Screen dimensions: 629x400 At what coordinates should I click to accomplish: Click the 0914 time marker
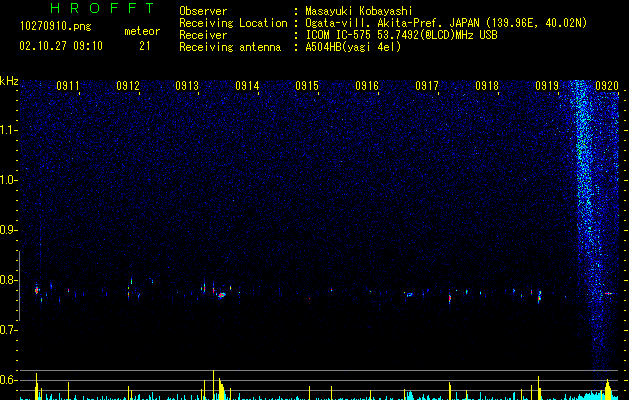click(x=247, y=86)
